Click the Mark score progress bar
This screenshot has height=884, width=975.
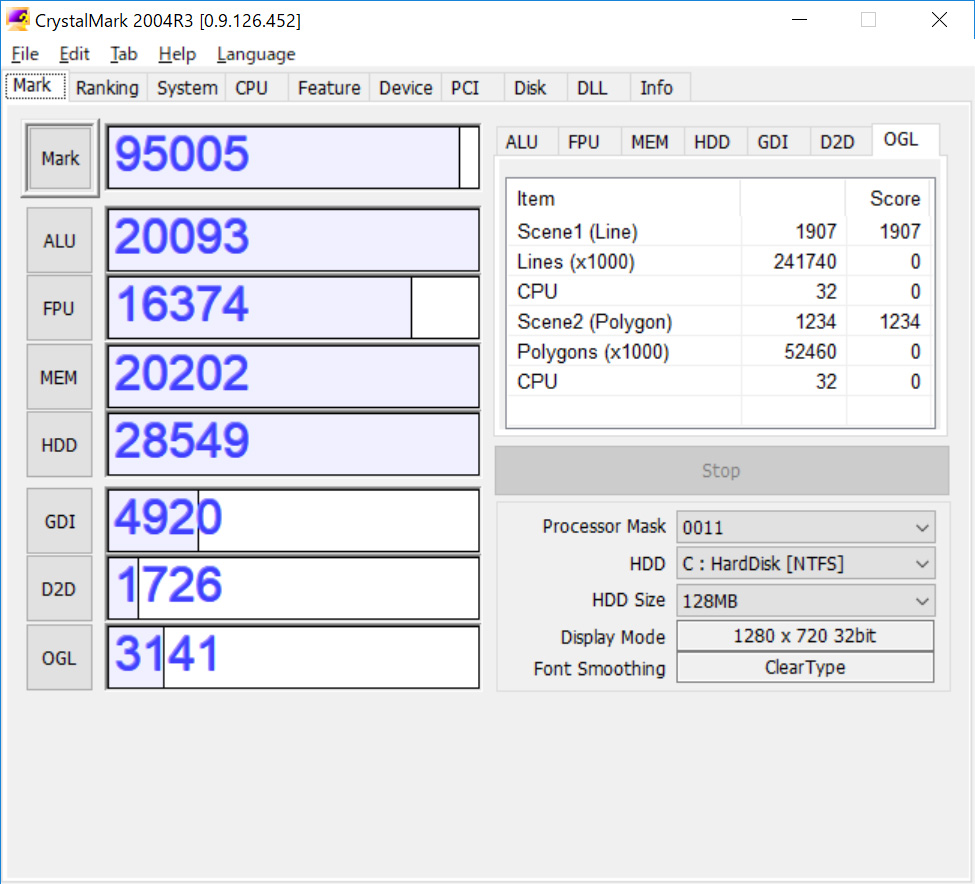pos(290,156)
